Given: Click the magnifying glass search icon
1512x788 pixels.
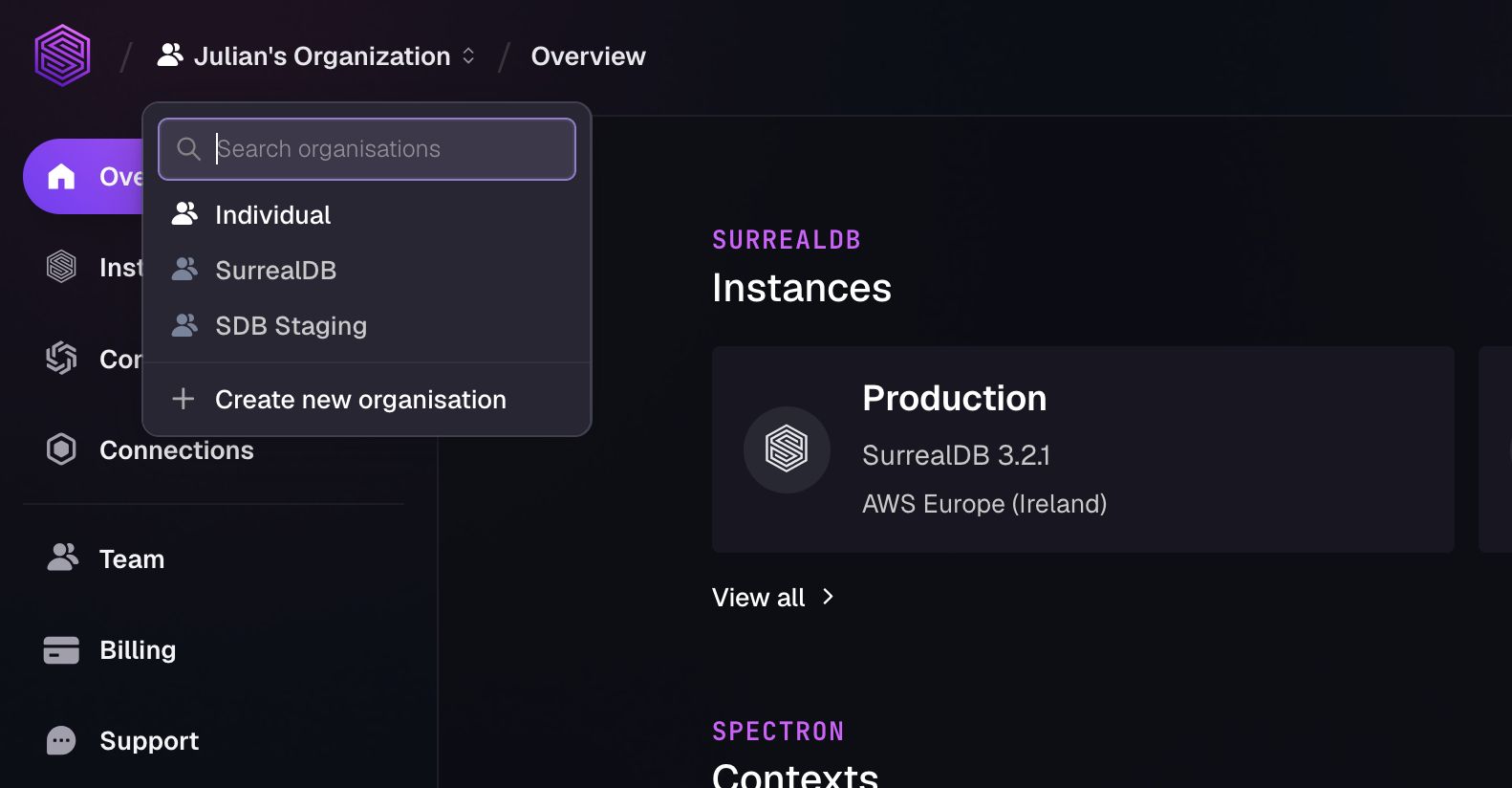Looking at the screenshot, I should click(x=188, y=149).
